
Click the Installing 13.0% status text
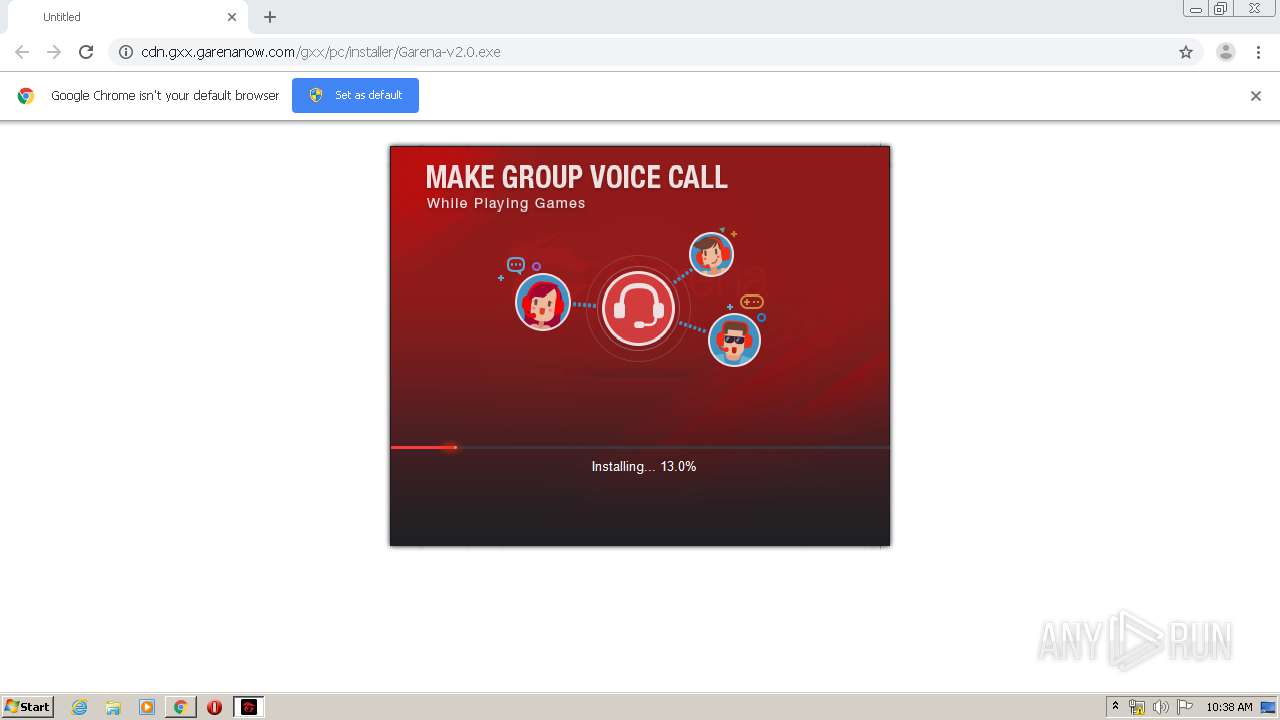pyautogui.click(x=644, y=466)
